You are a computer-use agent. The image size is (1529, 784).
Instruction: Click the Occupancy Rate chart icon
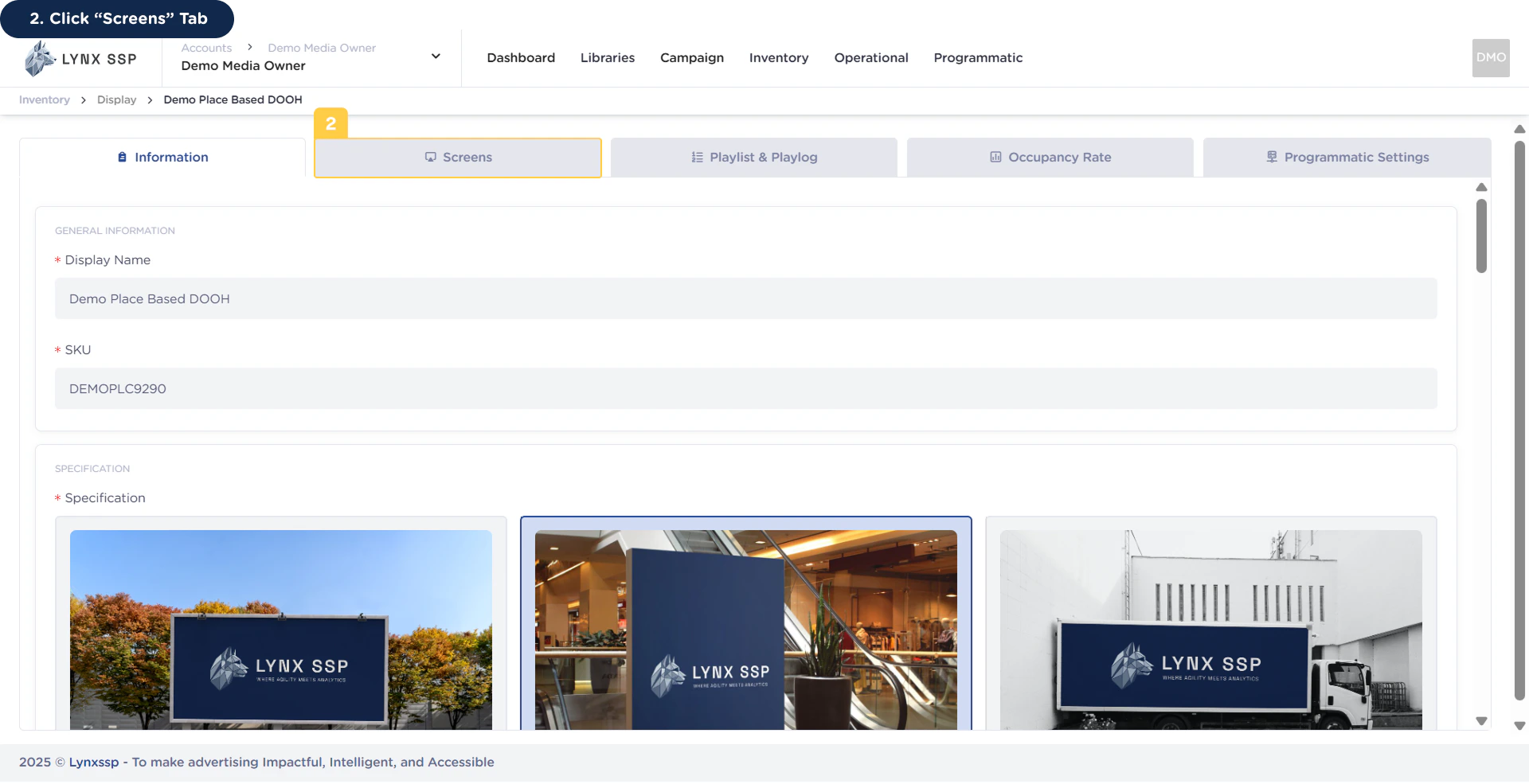click(x=995, y=157)
